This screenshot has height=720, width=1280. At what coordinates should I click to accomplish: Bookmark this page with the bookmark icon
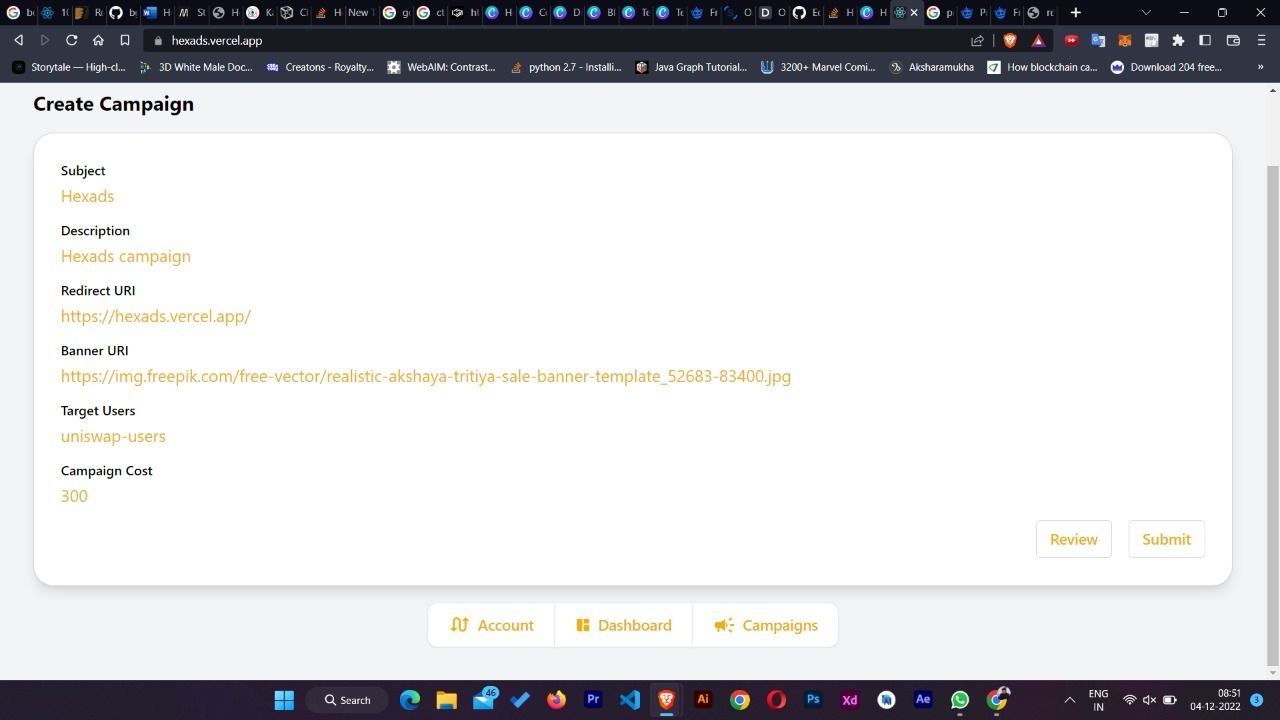click(x=125, y=40)
